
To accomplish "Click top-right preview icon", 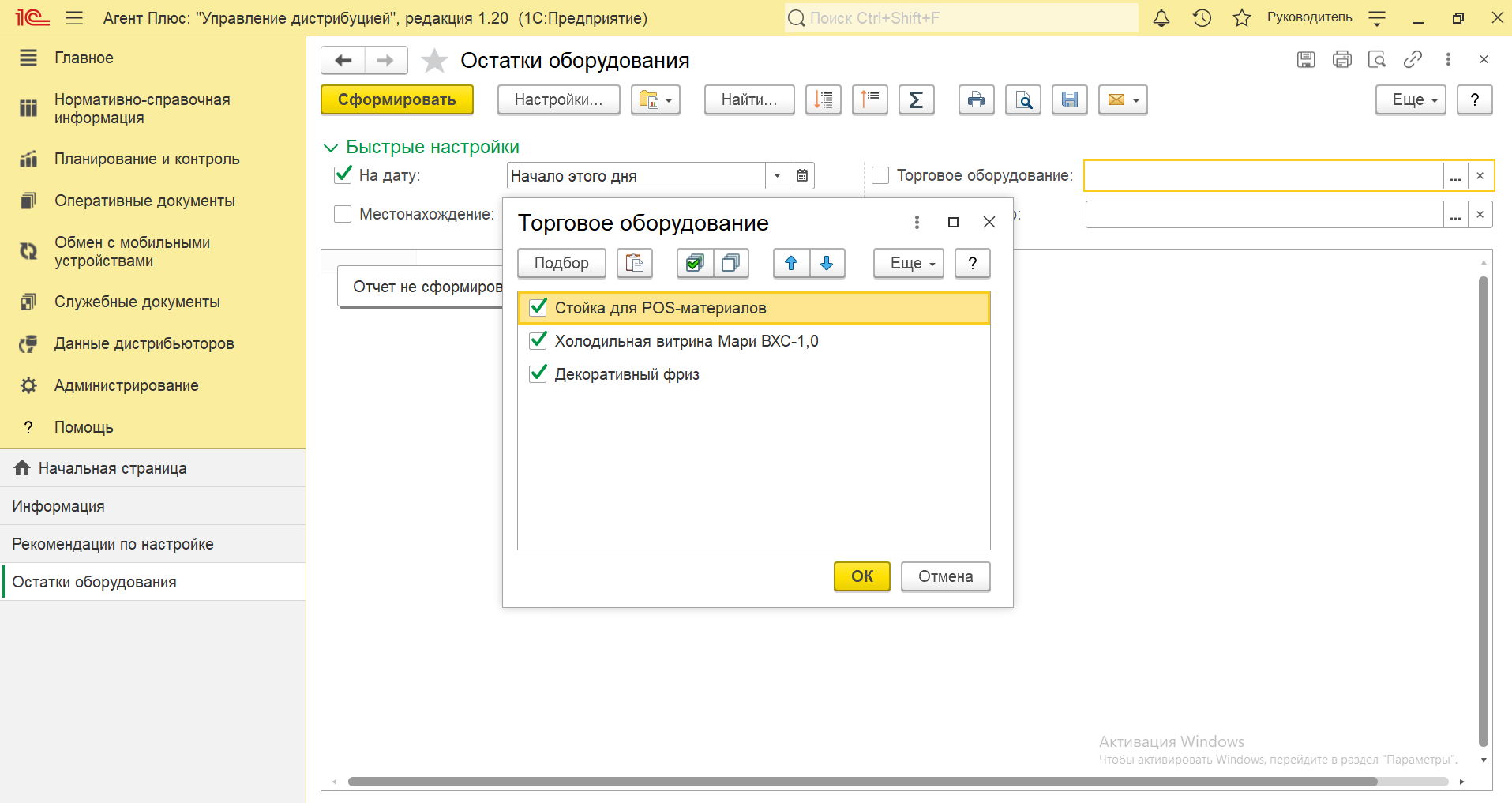I will [x=1377, y=59].
